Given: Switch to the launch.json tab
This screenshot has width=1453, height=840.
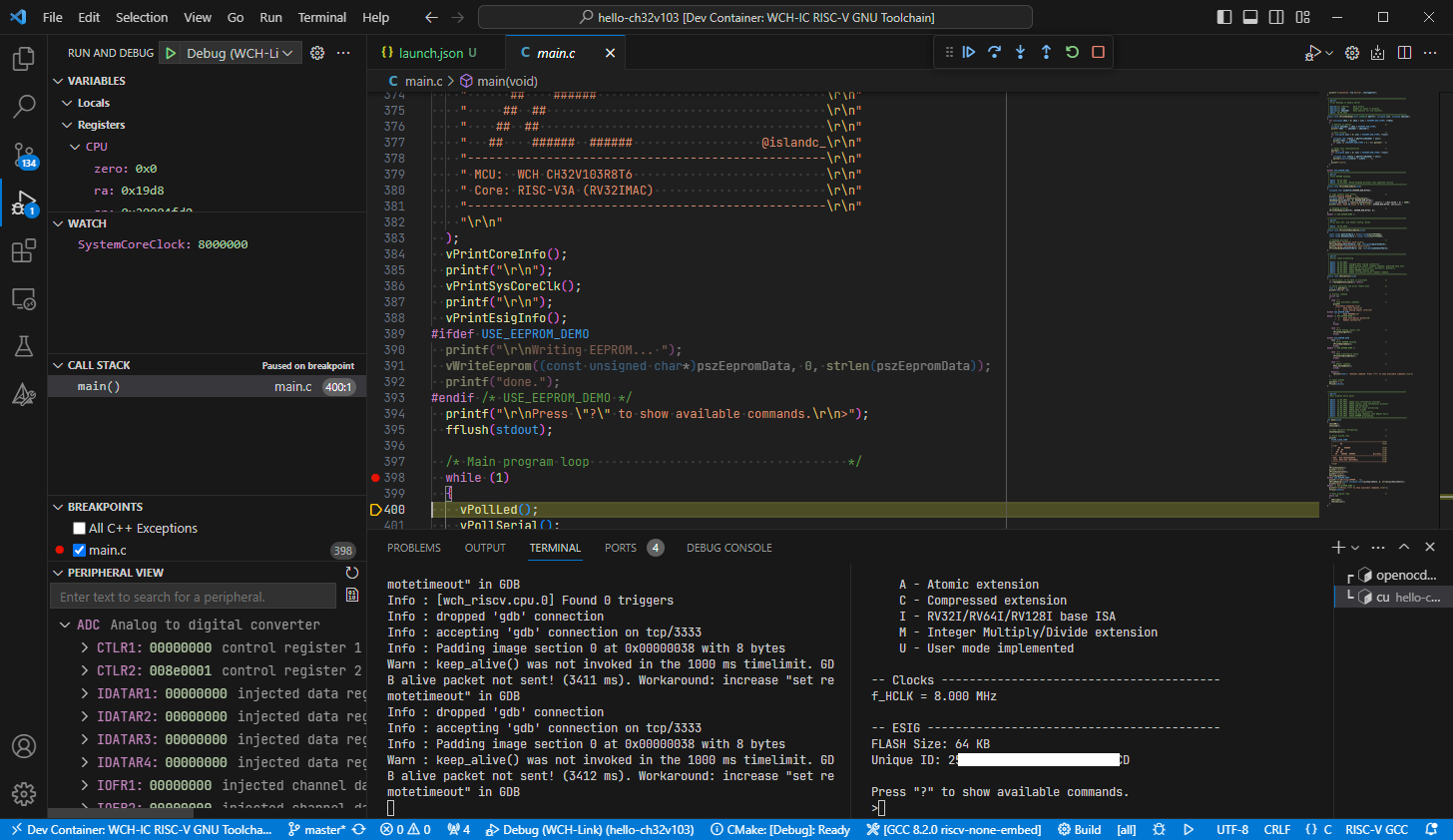Looking at the screenshot, I should pos(430,53).
